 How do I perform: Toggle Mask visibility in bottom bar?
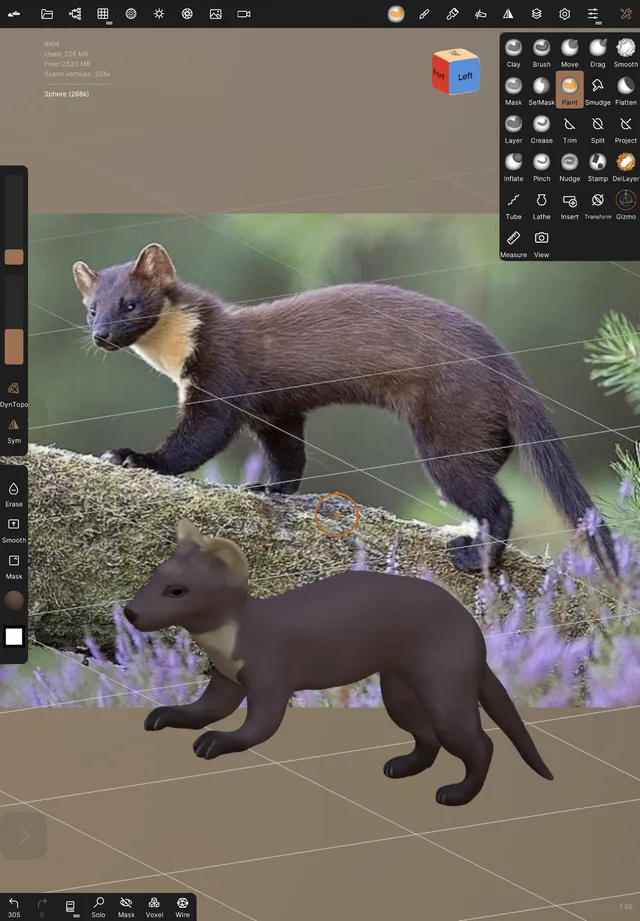(126, 906)
